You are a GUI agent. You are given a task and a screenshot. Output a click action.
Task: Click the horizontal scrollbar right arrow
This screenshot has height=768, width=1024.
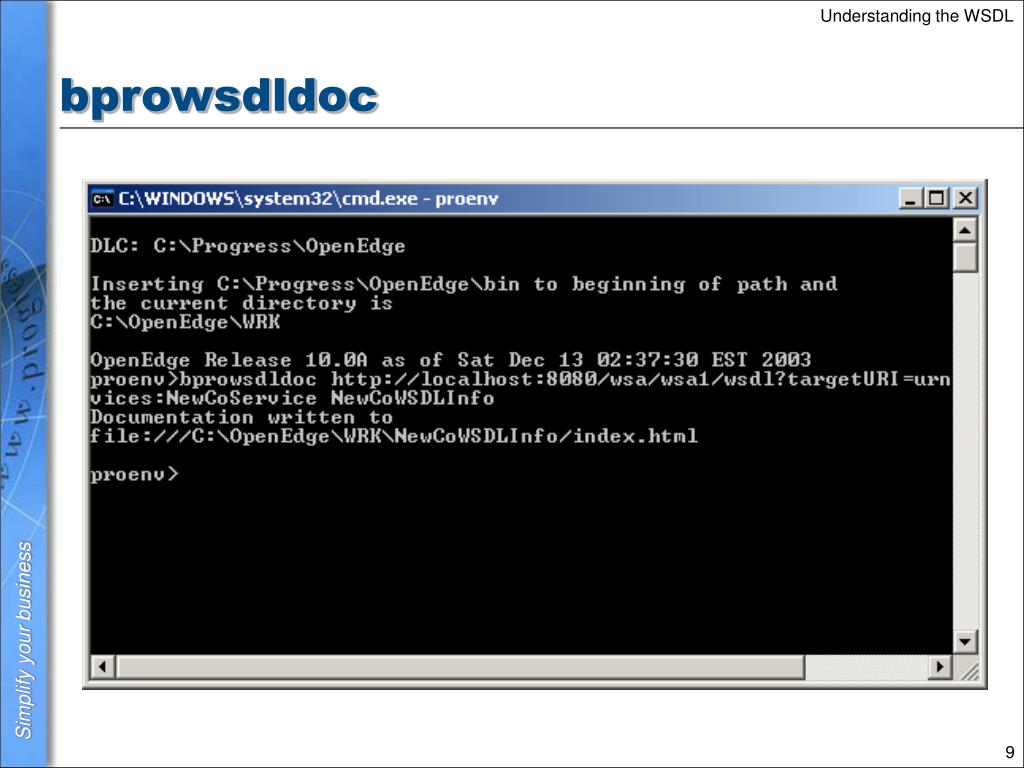click(940, 667)
